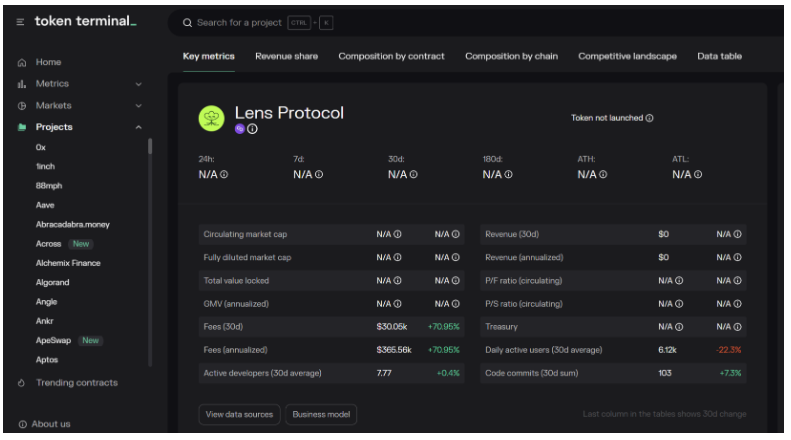The width and height of the screenshot is (791, 440).
Task: Open Composition by chain tab
Action: tap(512, 57)
